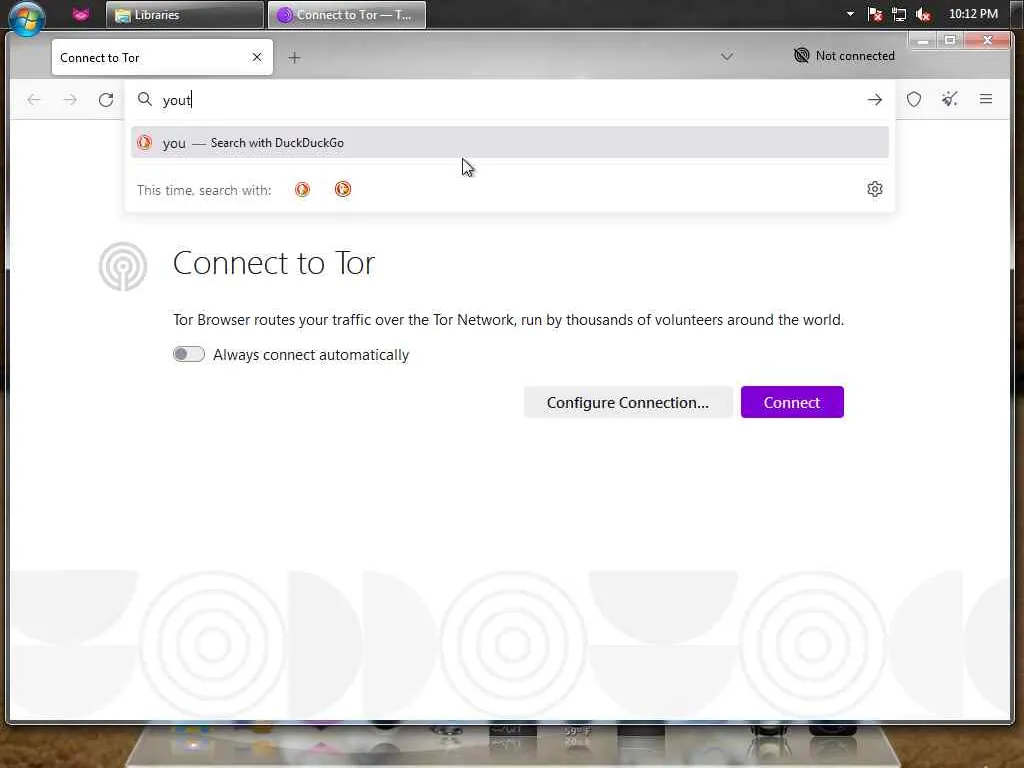The width and height of the screenshot is (1024, 768).
Task: Click the 'Connect to Tor' page heading
Action: (274, 263)
